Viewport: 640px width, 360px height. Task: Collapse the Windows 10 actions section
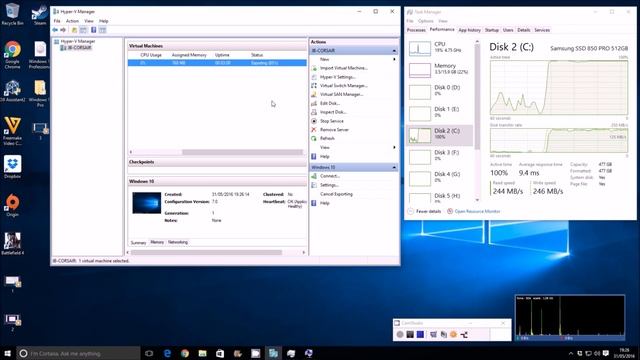click(394, 167)
